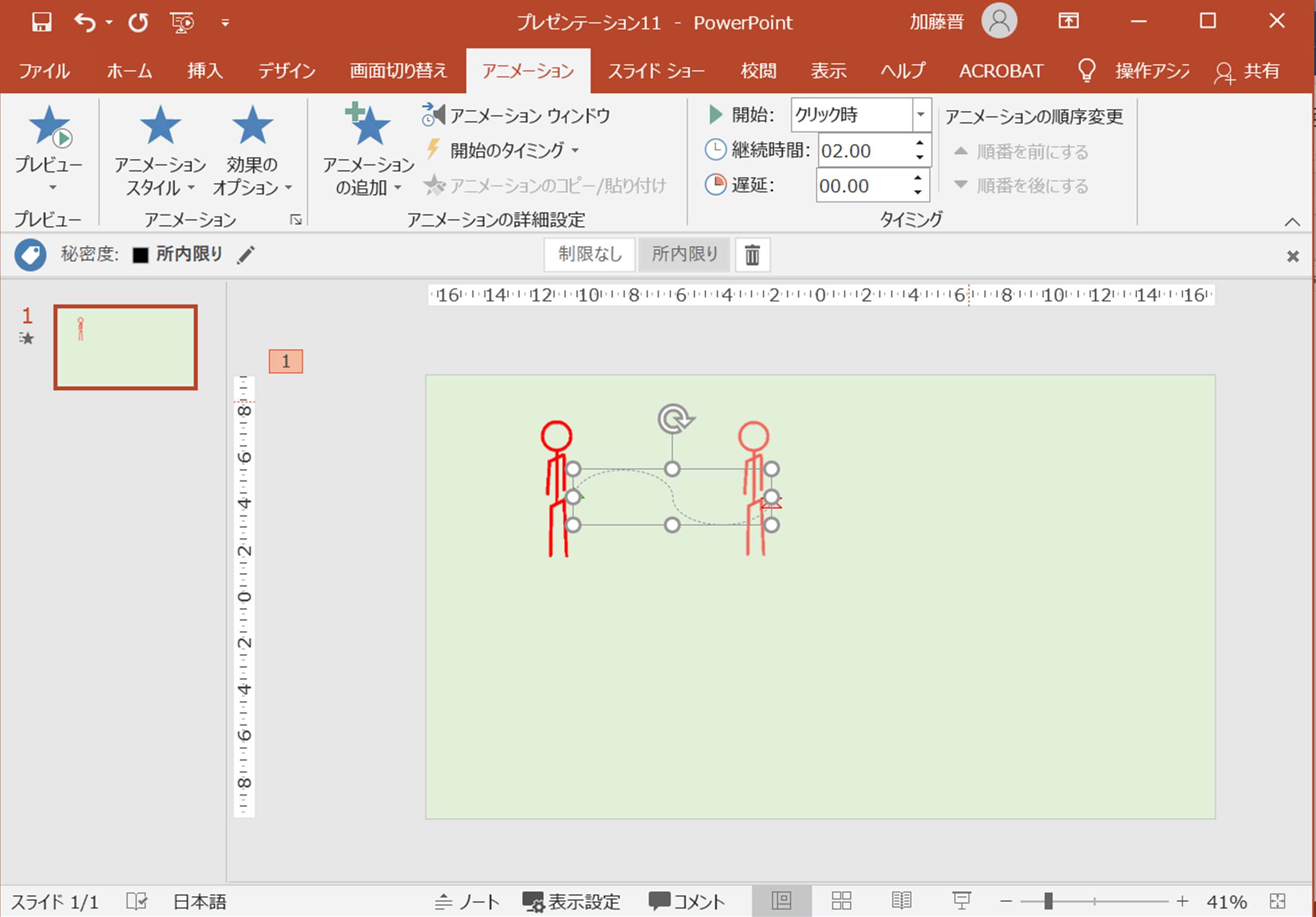Click the プレビュー button
The width and height of the screenshot is (1316, 917).
click(49, 129)
